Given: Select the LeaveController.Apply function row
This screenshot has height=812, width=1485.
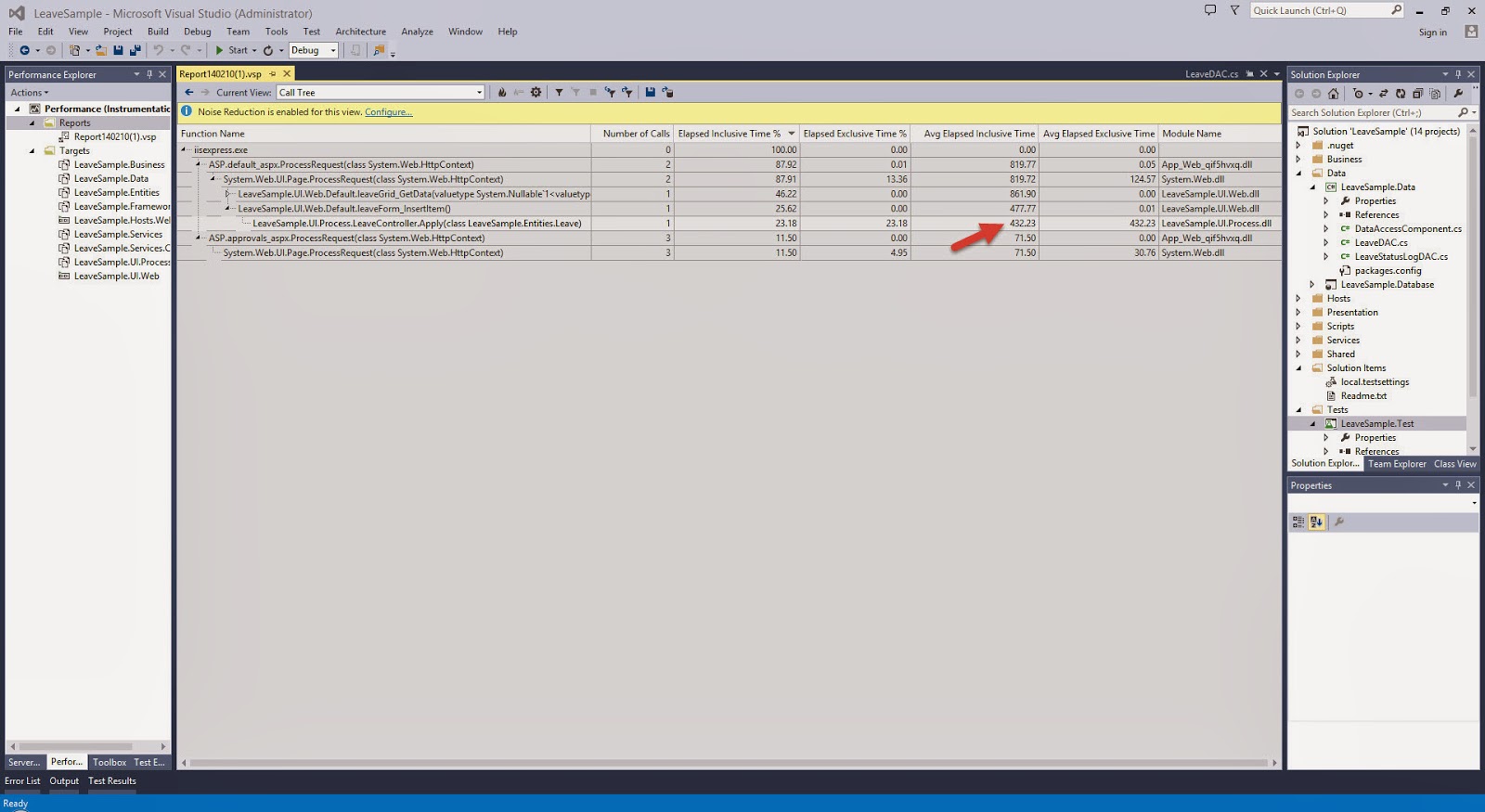Looking at the screenshot, I should pos(729,224).
